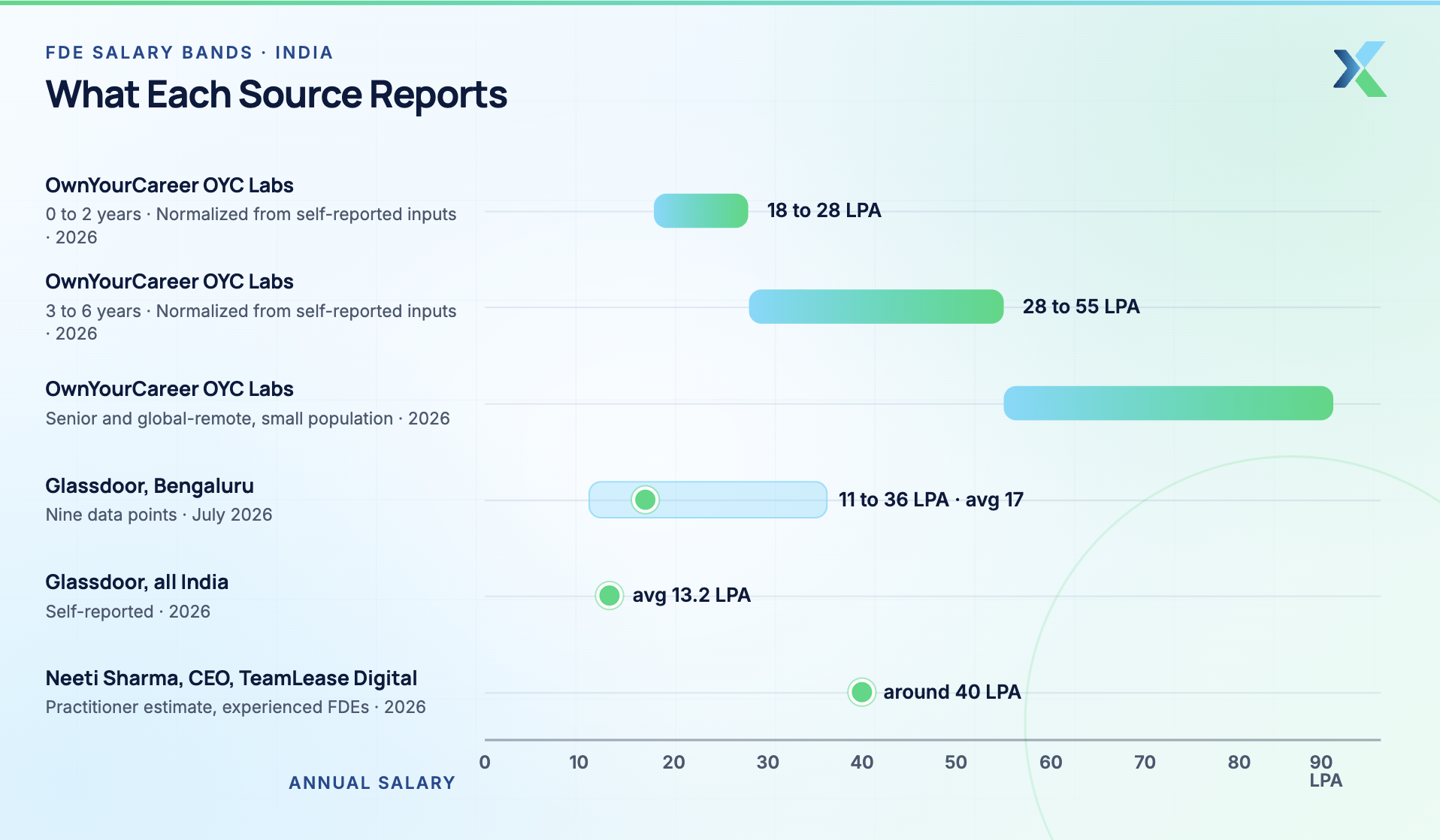Select the '11 to 36 LPA · avg 17' label
This screenshot has height=840, width=1440.
[x=931, y=500]
